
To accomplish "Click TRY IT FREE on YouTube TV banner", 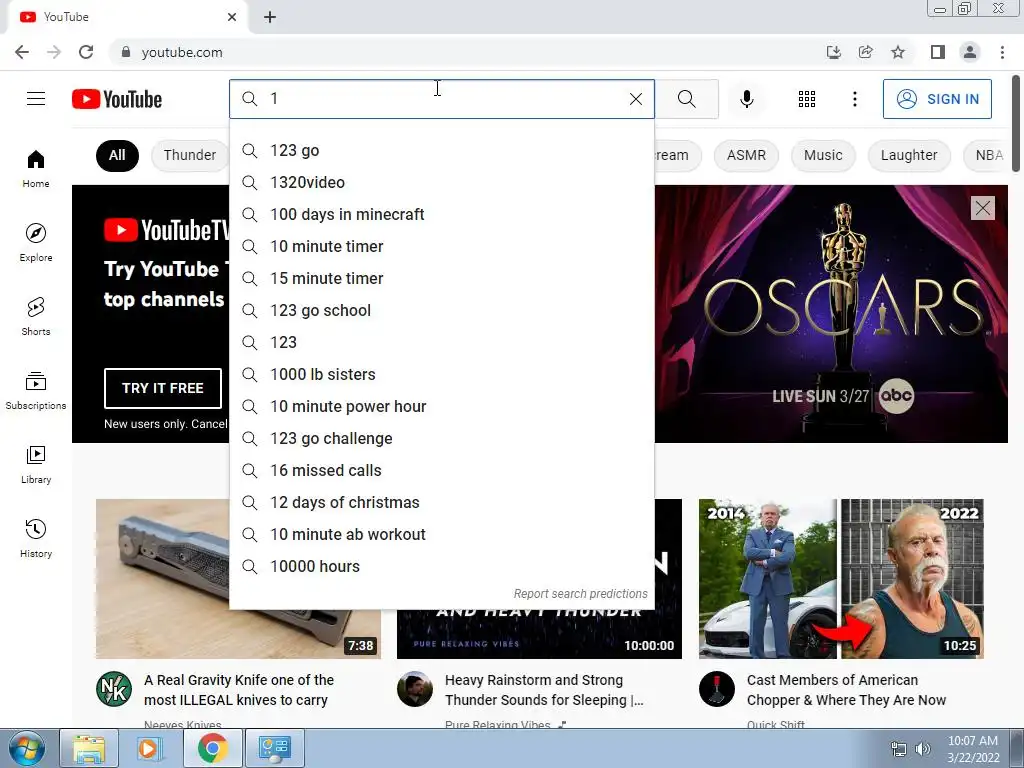I will [163, 388].
